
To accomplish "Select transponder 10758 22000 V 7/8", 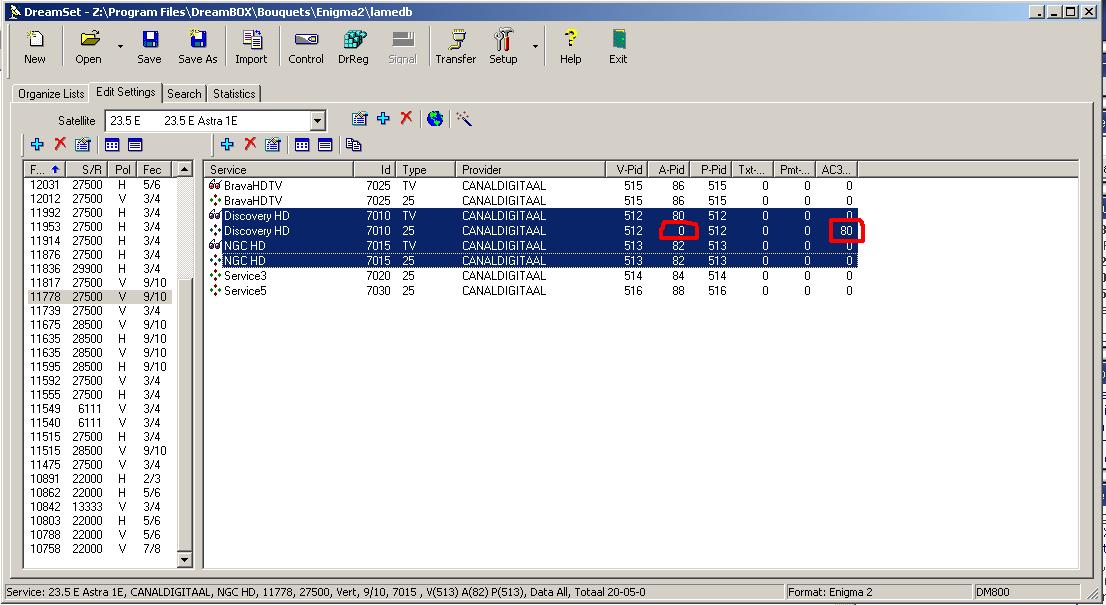I will tap(99, 549).
